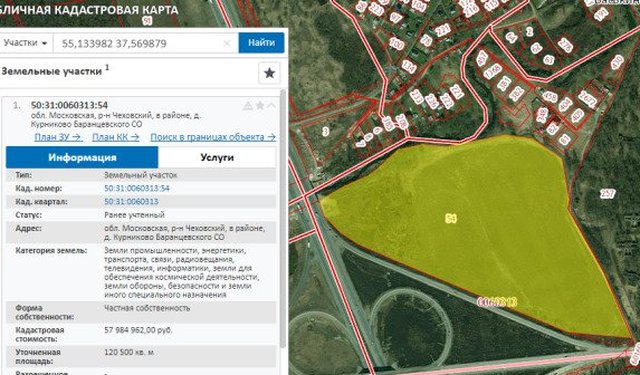
Task: Click the value Частная собственность
Action: (147, 308)
